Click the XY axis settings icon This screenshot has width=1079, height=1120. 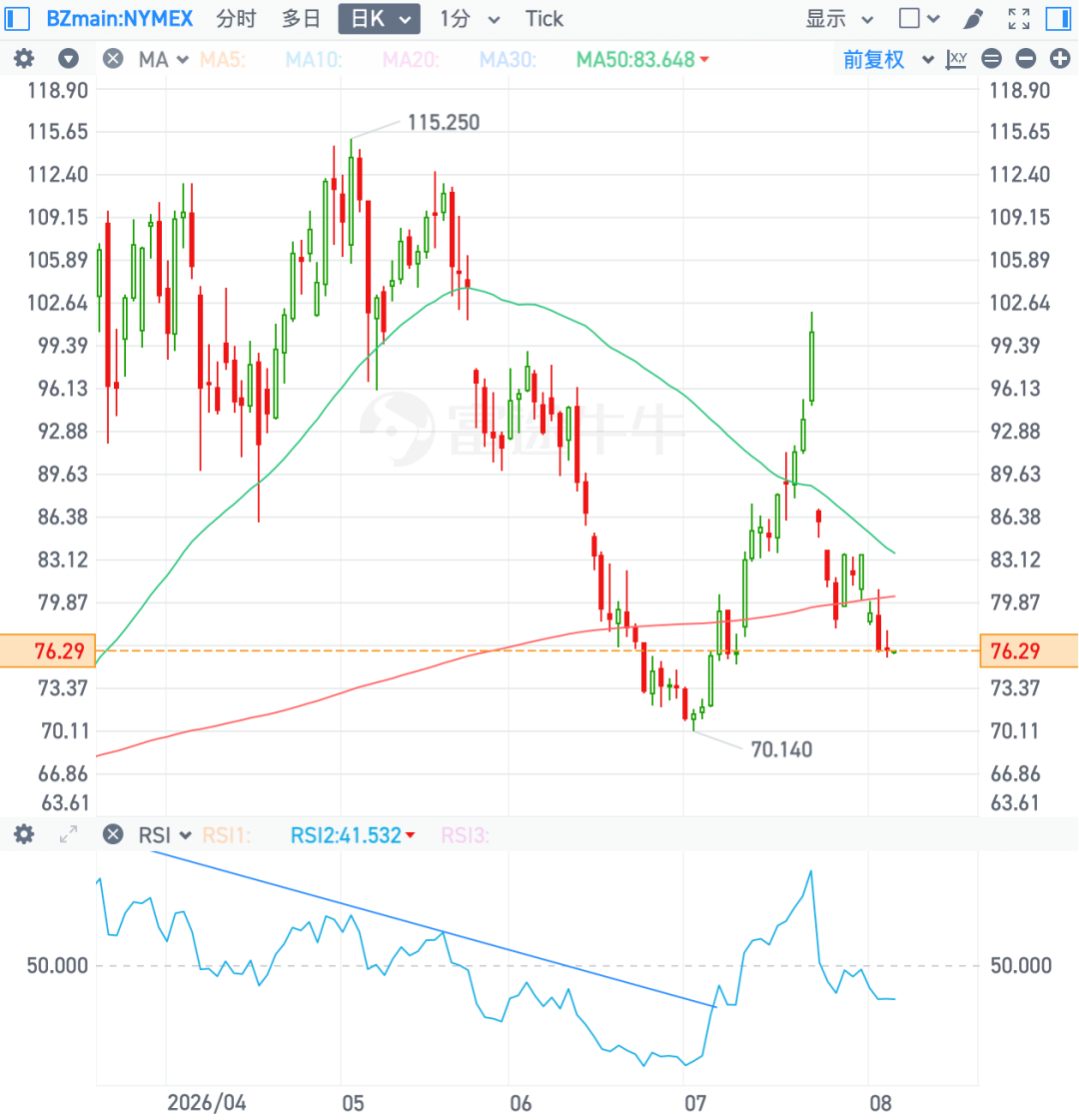point(956,59)
